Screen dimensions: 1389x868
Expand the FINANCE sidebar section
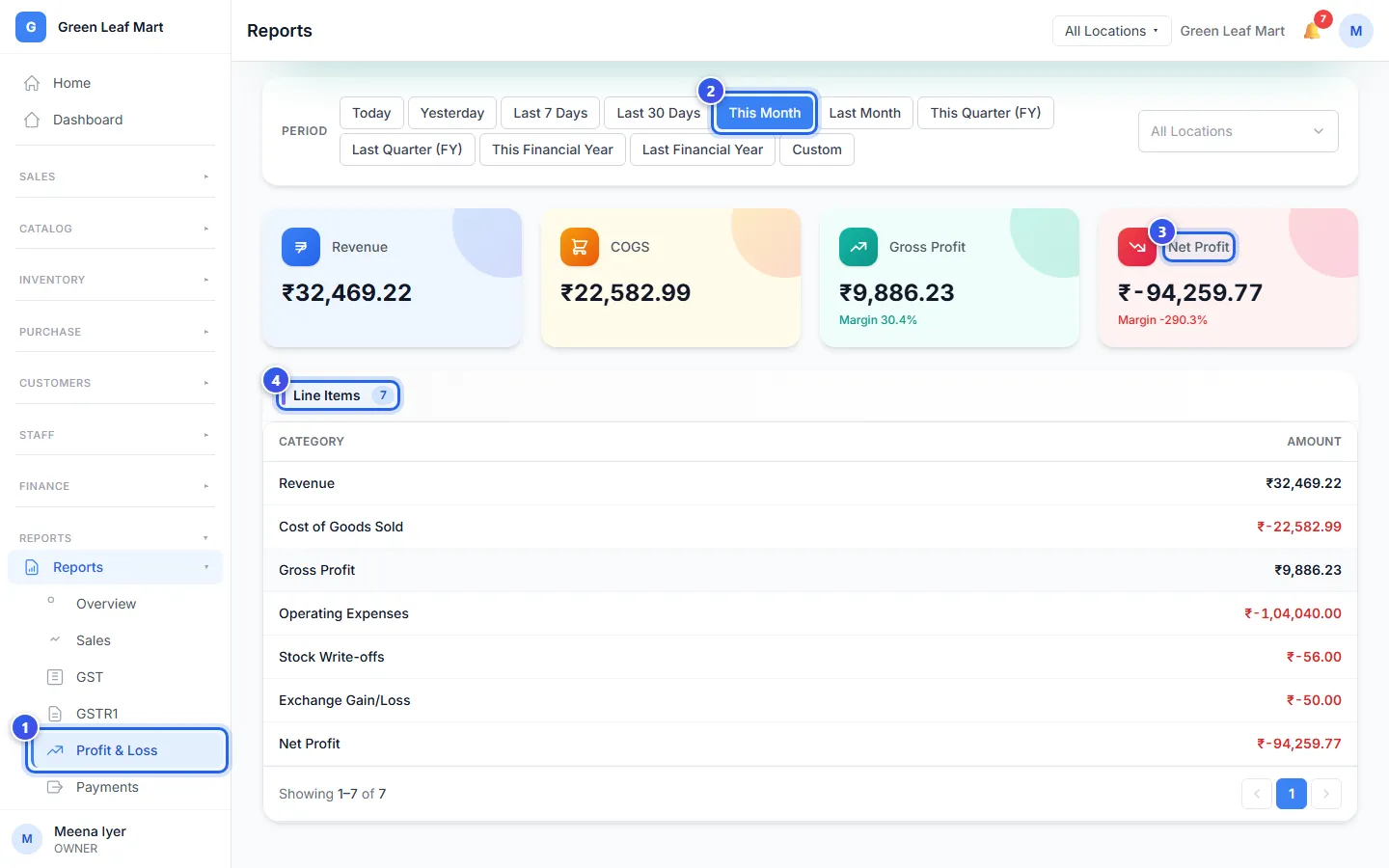click(115, 486)
